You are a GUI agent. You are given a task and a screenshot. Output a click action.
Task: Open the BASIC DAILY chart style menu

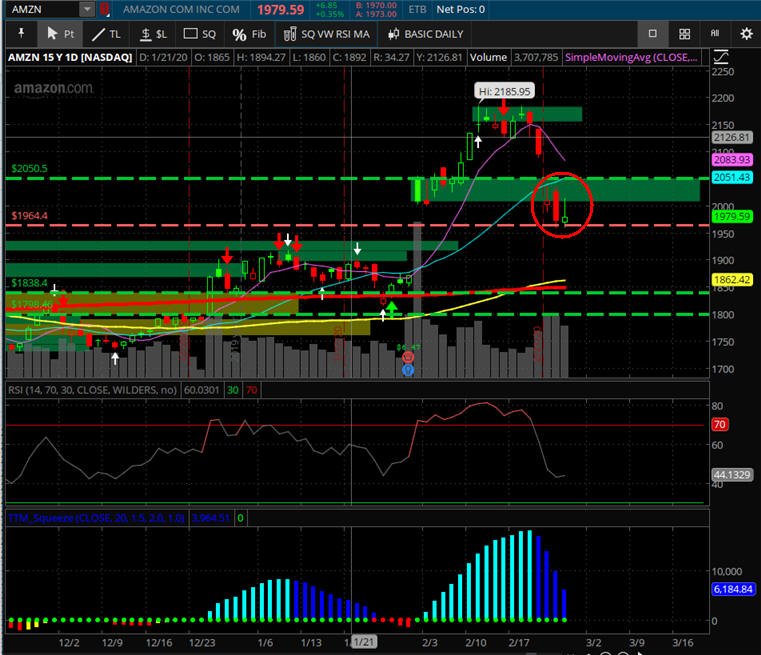[x=426, y=34]
